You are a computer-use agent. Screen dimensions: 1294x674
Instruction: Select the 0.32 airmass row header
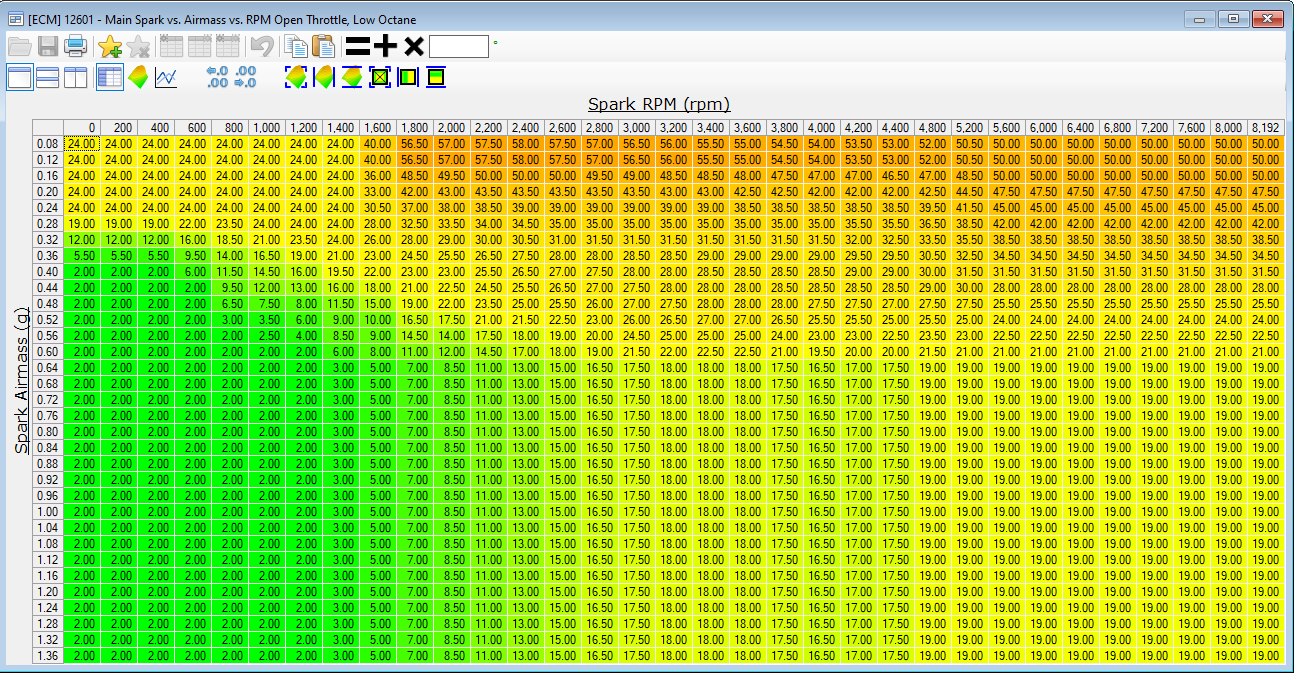click(48, 239)
